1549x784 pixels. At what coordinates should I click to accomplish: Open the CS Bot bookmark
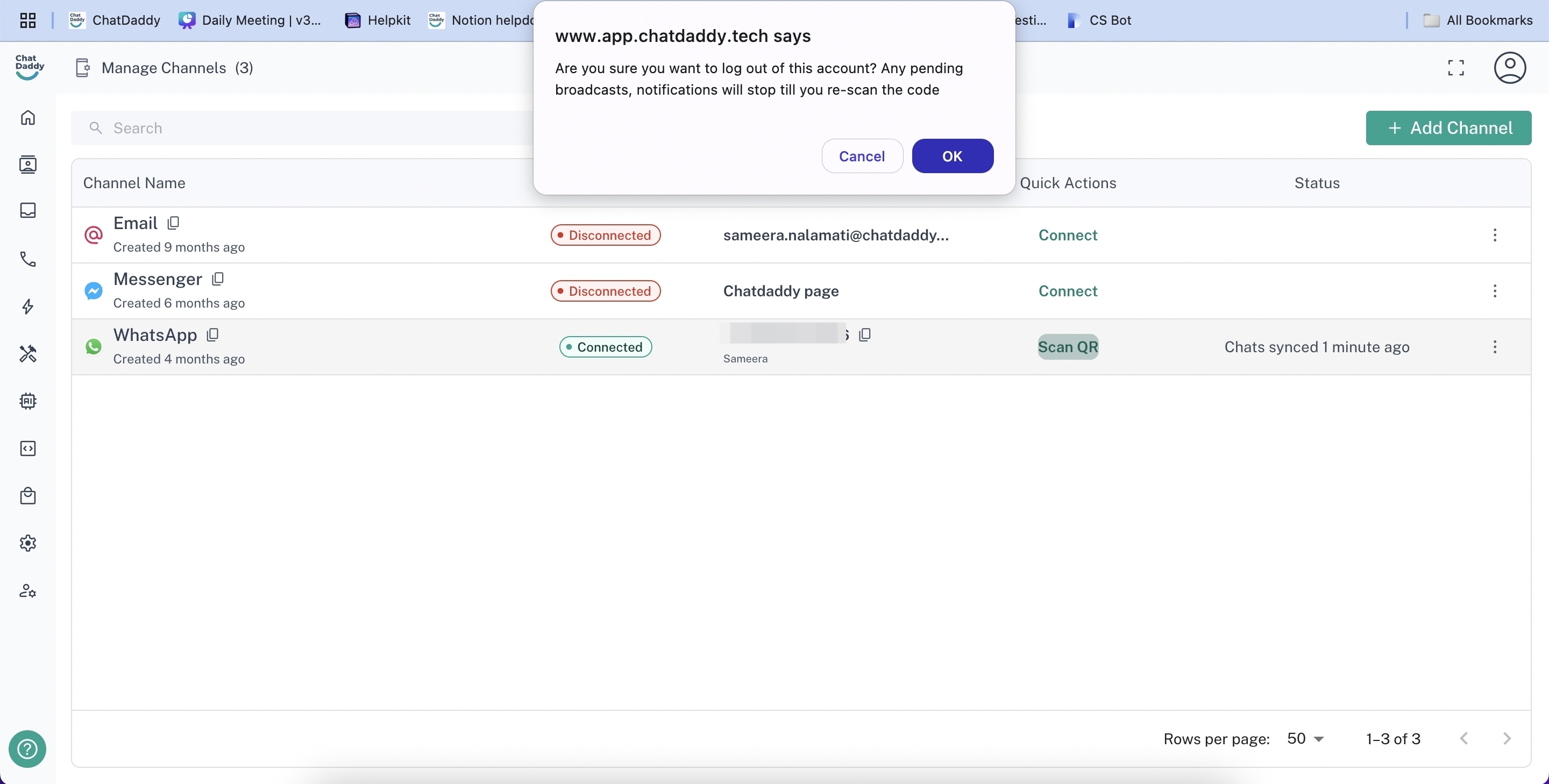coord(1099,20)
